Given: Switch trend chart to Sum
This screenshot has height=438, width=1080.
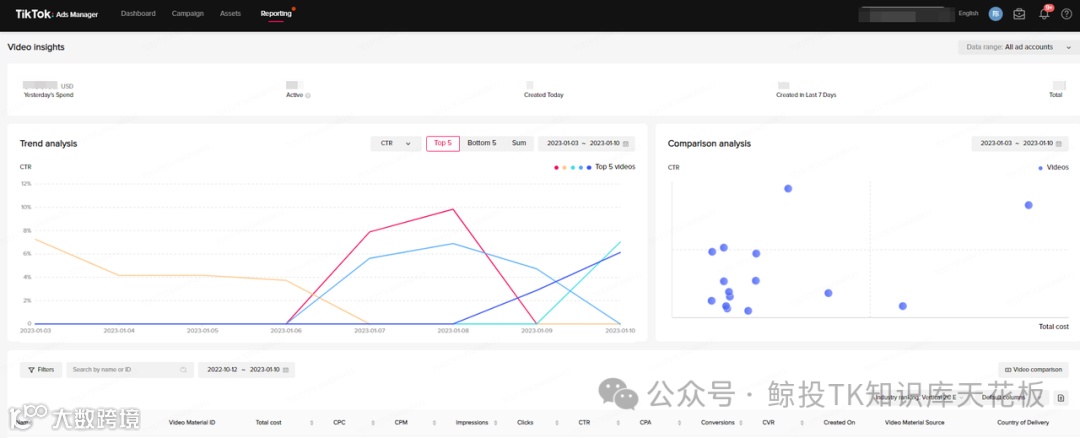Looking at the screenshot, I should tap(519, 143).
